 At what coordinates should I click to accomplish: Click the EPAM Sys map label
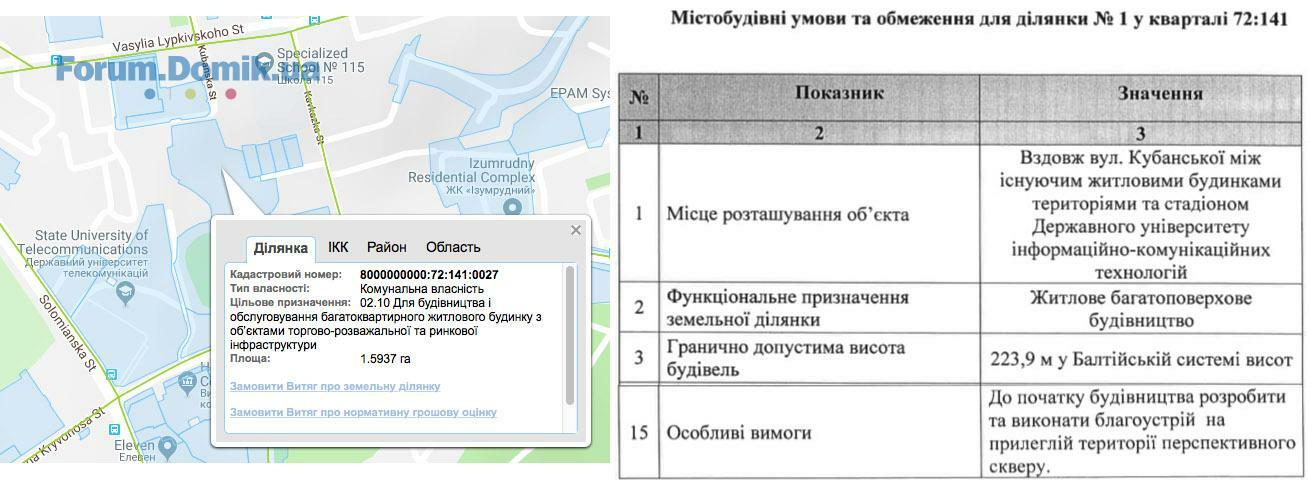point(580,93)
